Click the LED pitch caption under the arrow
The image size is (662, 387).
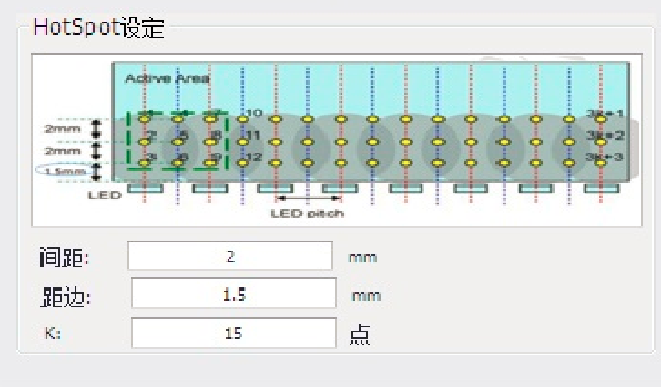point(307,214)
